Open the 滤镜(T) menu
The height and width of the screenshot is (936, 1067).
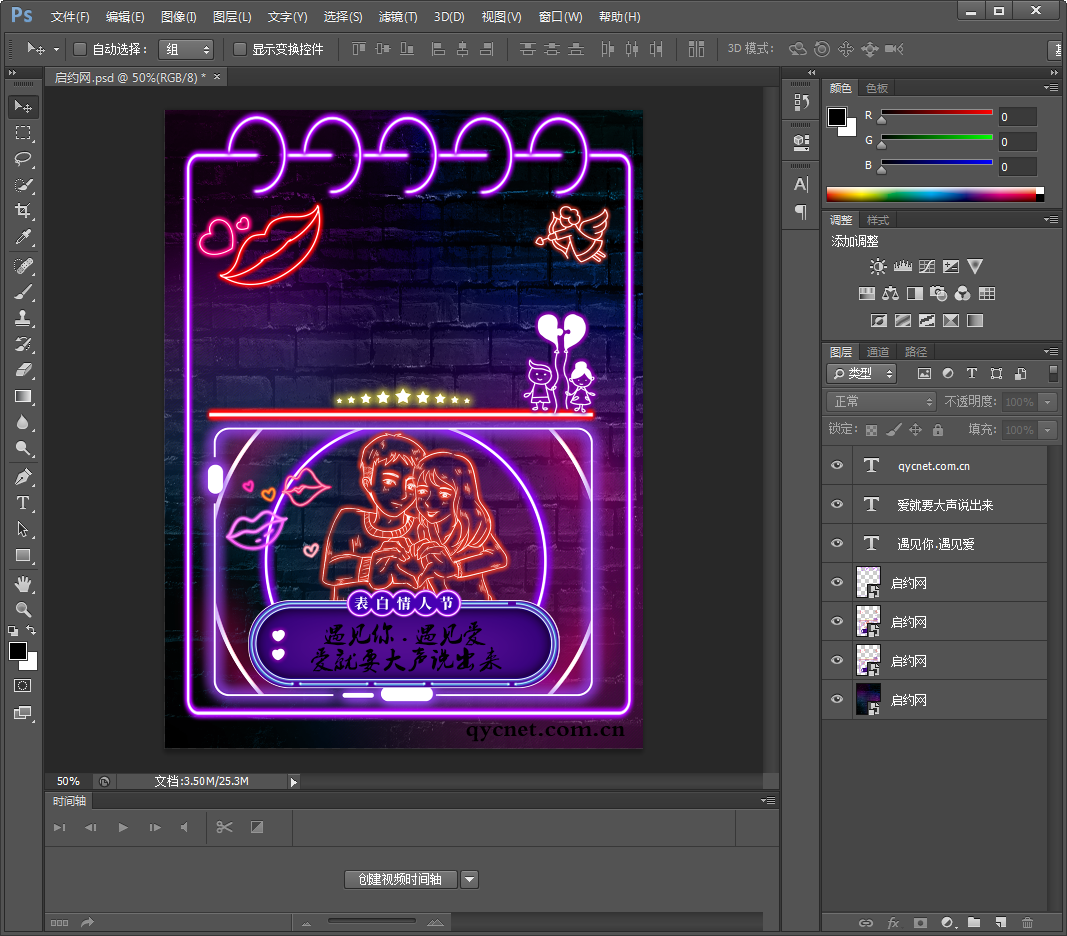tap(398, 17)
